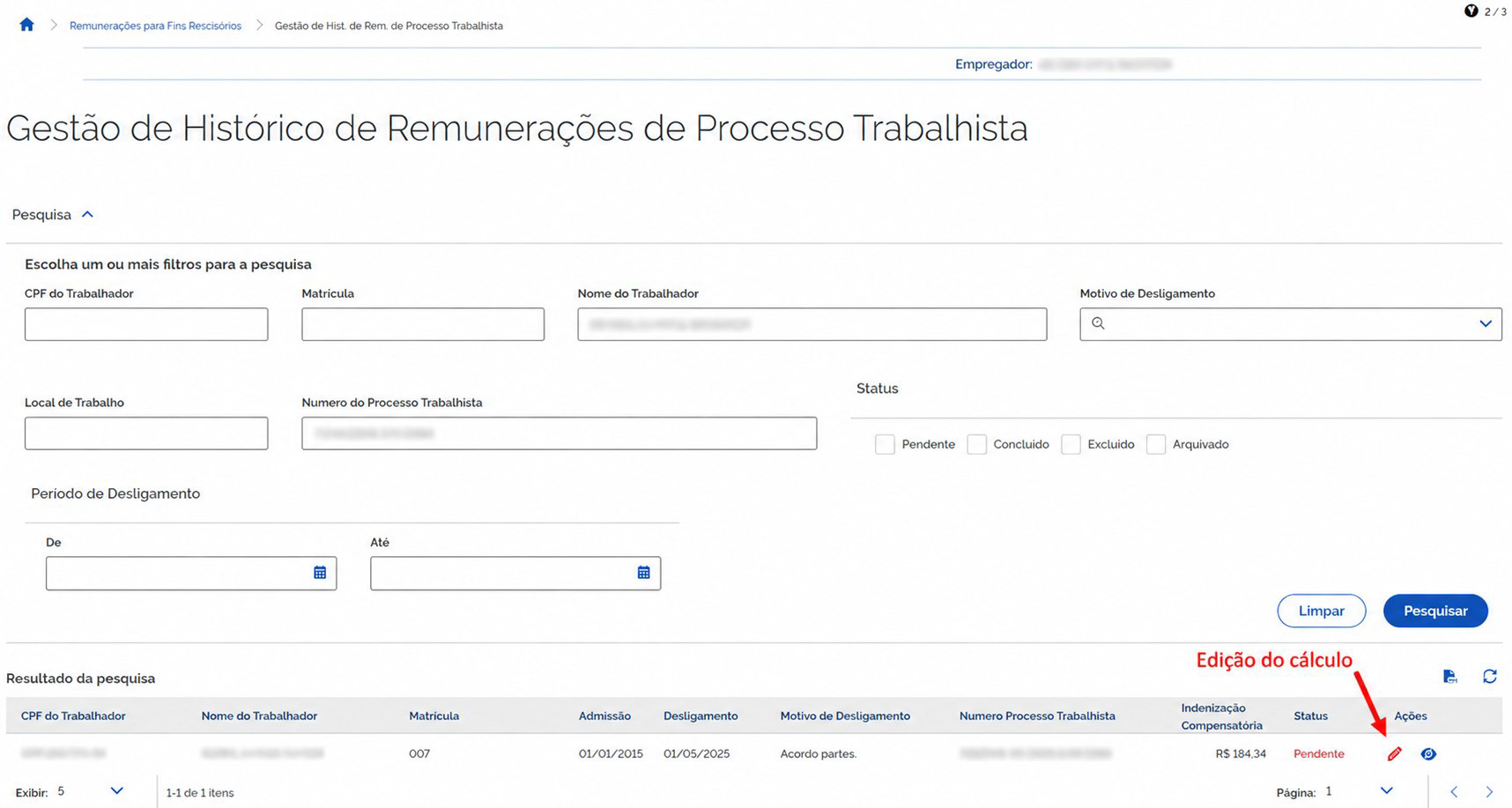The width and height of the screenshot is (1512, 808).
Task: Edit the calculation with the red pencil
Action: (x=1394, y=753)
